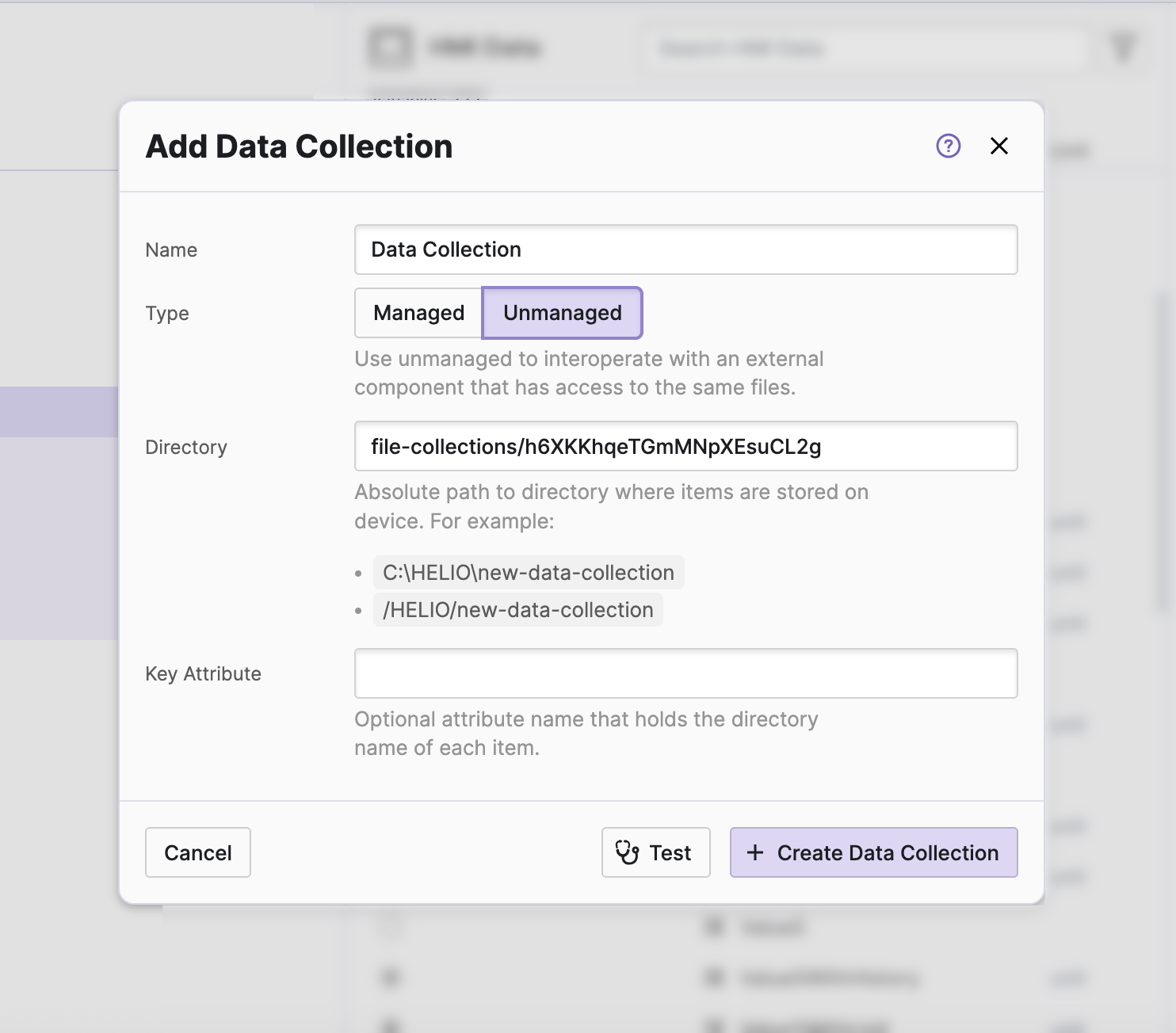Screen dimensions: 1176x1033
Task: Click the blurred filter funnel icon behind dialog
Action: (1123, 48)
